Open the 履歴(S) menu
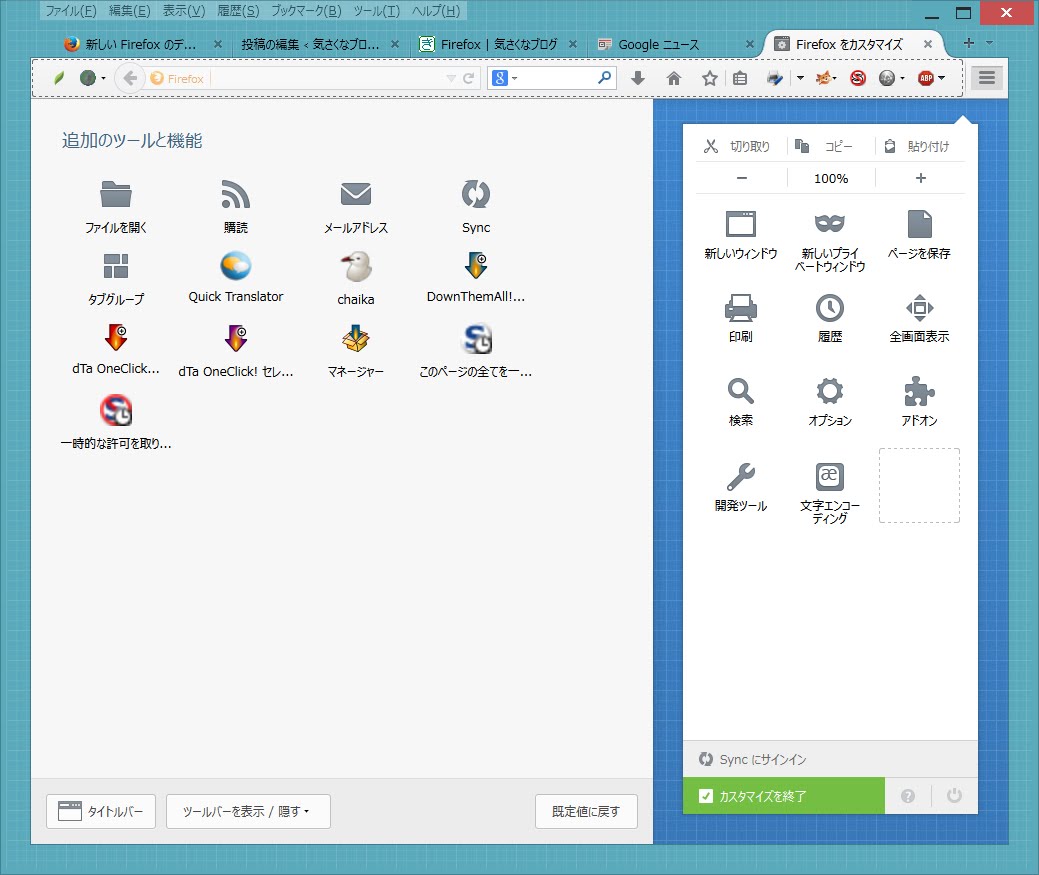Image resolution: width=1039 pixels, height=875 pixels. click(239, 11)
